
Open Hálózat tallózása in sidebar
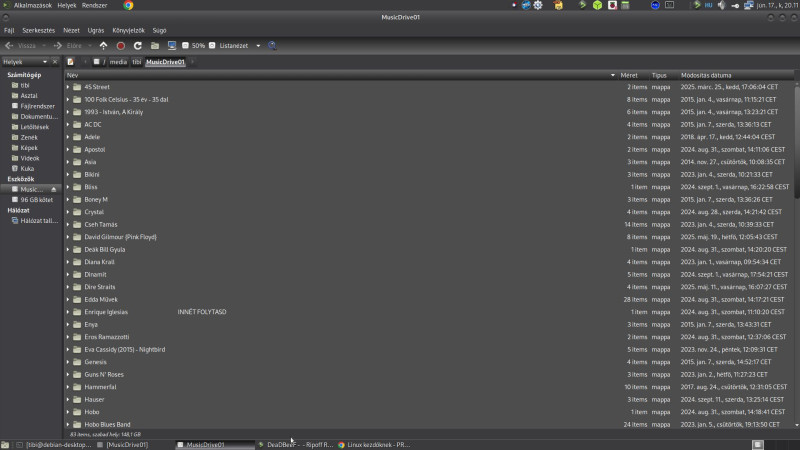[x=35, y=220]
